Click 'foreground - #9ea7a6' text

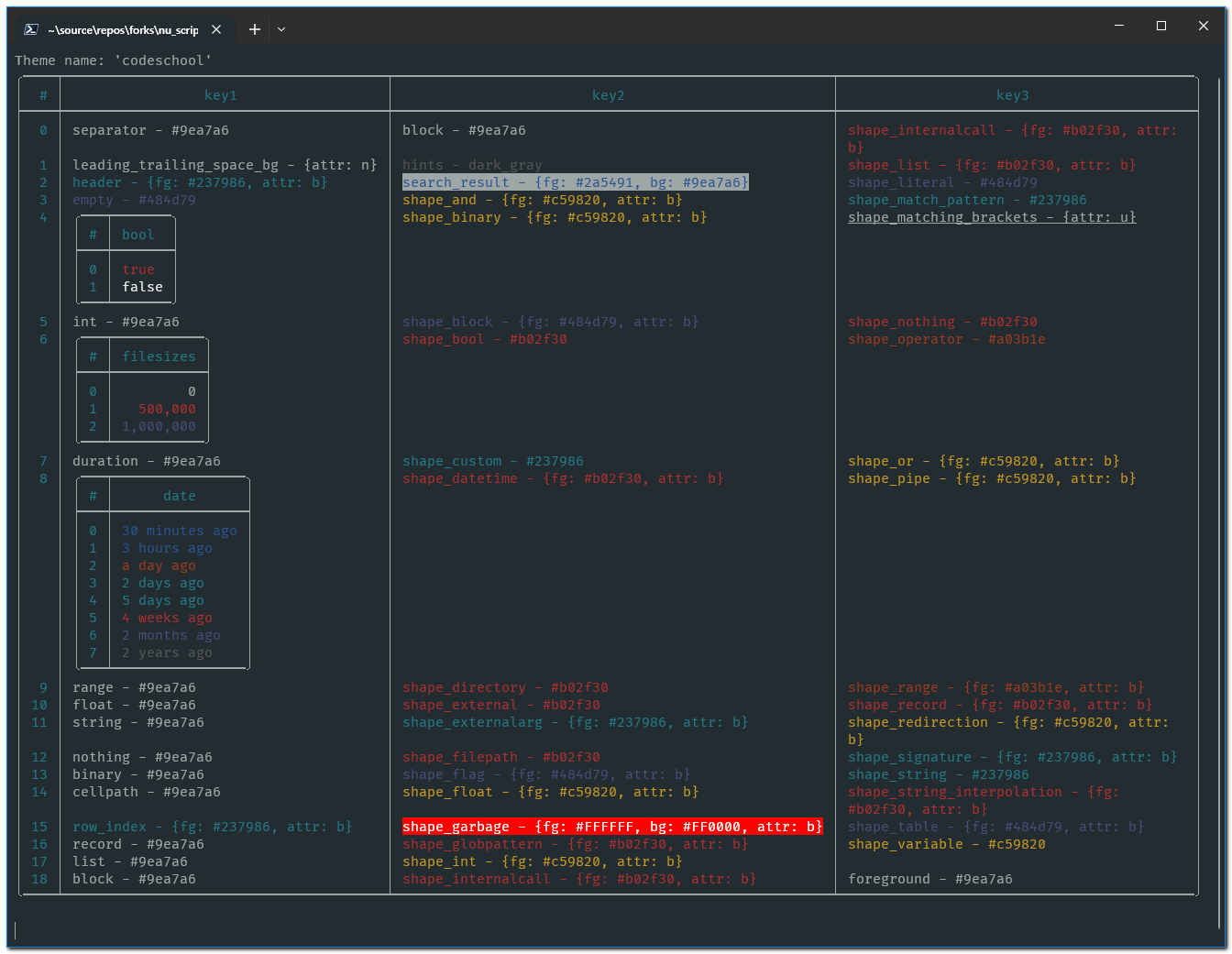tap(930, 879)
